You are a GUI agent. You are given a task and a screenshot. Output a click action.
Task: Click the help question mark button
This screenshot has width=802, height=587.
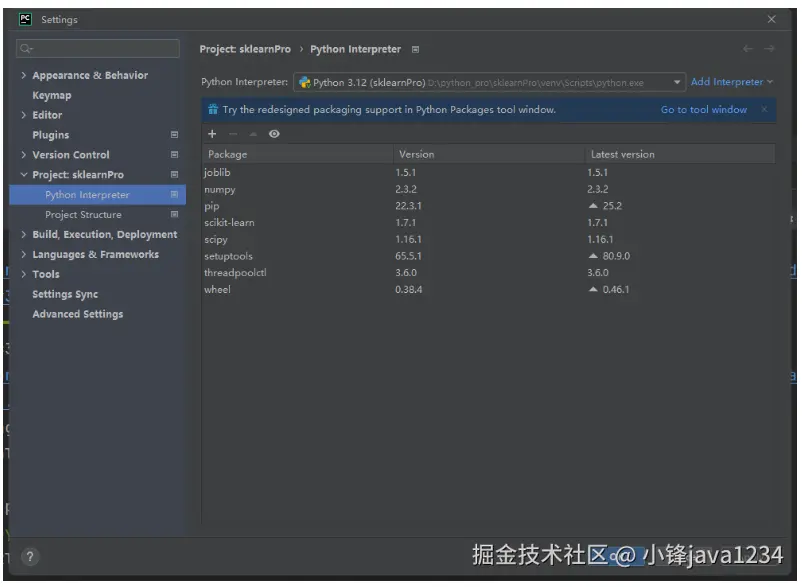[30, 557]
